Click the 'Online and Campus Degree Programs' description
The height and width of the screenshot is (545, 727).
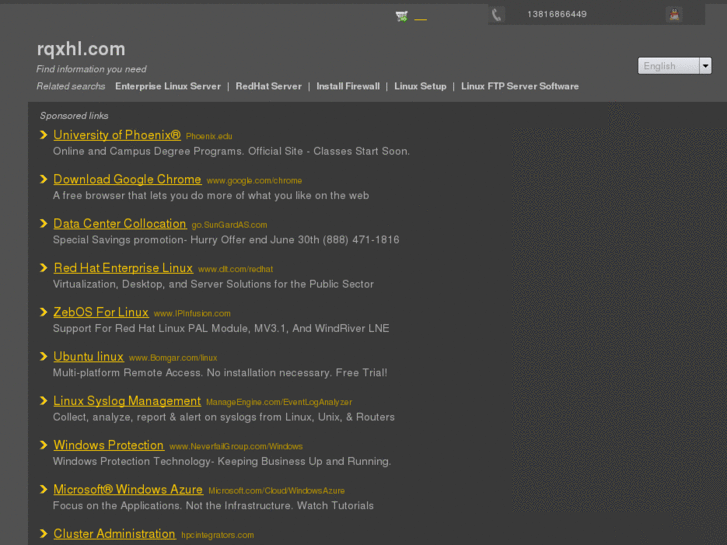(231, 151)
